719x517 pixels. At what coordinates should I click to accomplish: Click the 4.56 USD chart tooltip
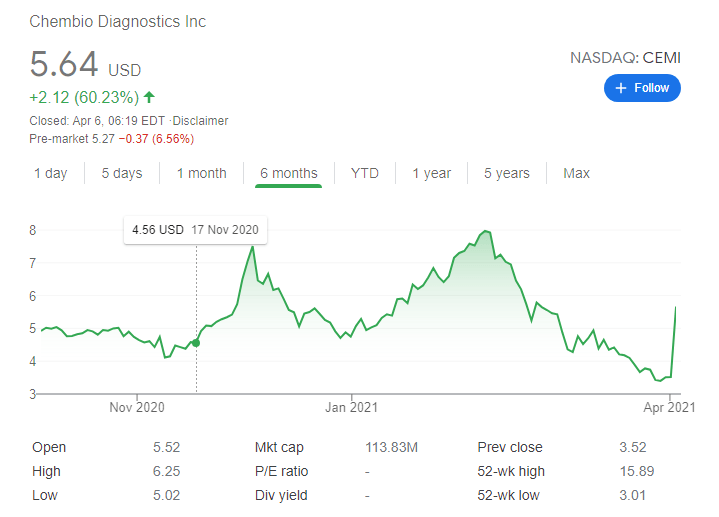click(x=195, y=230)
